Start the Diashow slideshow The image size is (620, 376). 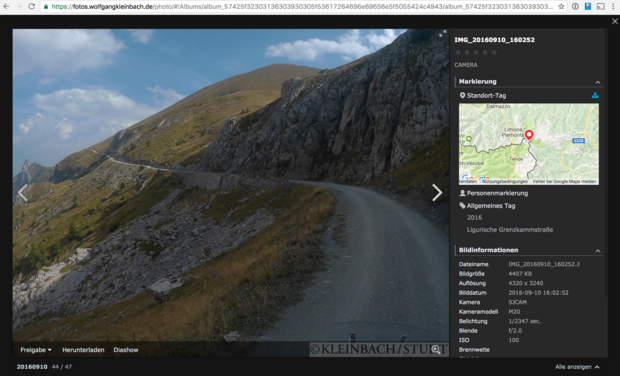126,350
